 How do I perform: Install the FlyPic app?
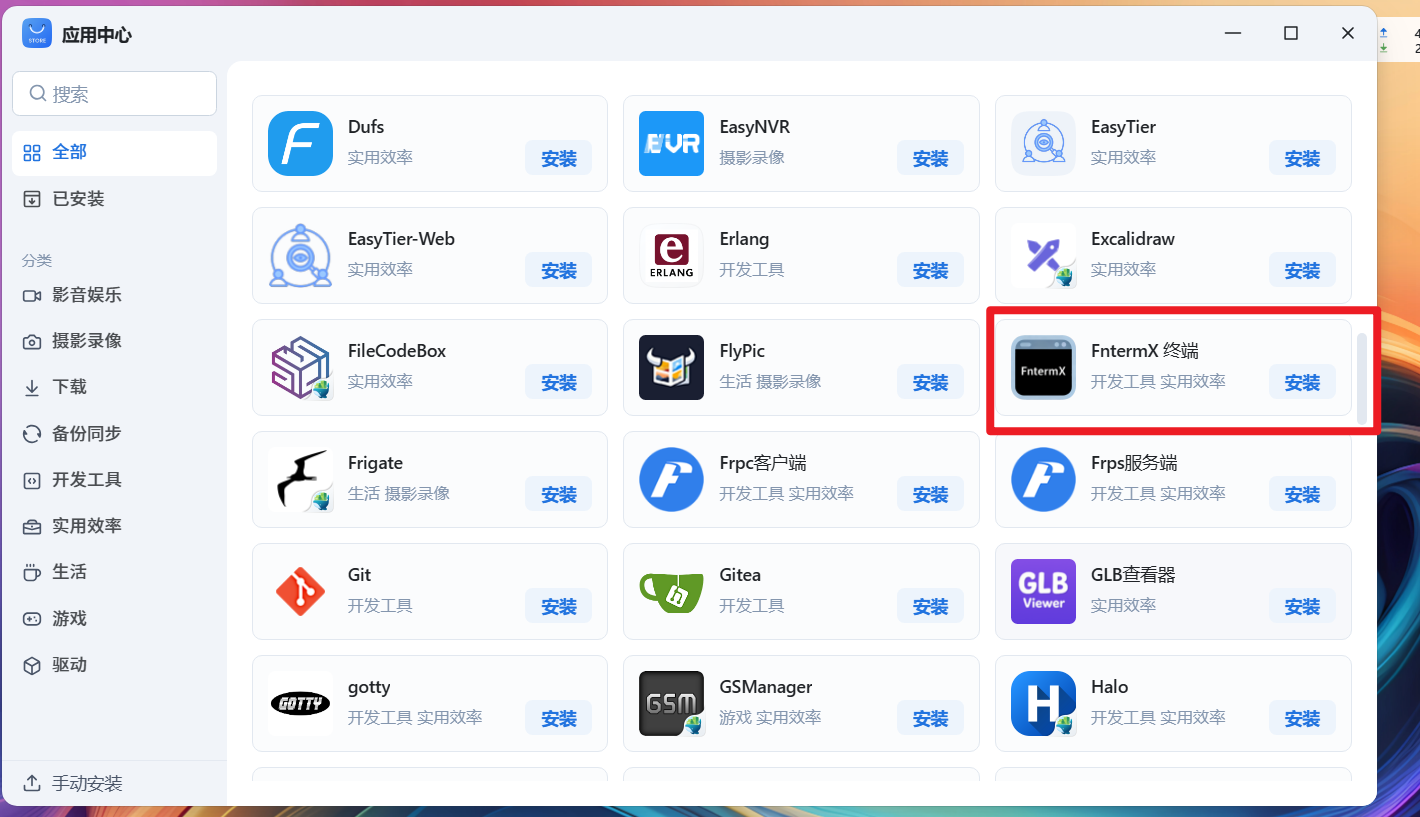coord(930,382)
